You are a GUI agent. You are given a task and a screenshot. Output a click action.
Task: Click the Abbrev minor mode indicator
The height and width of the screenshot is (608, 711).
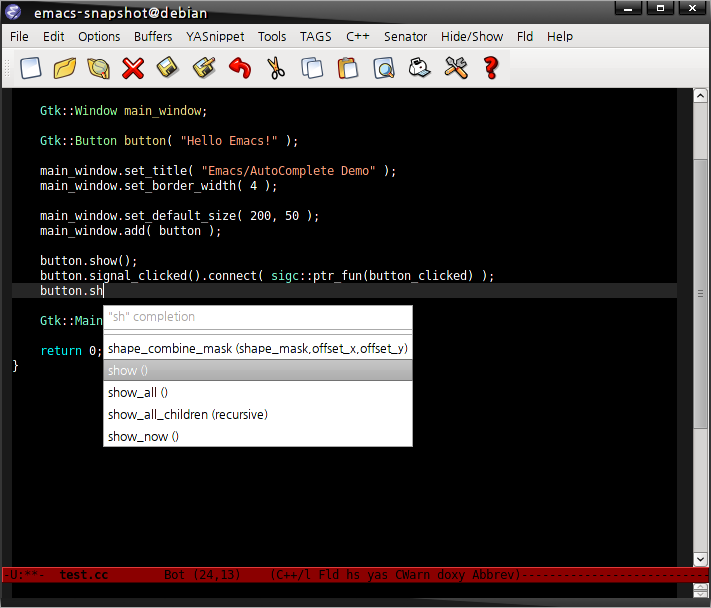tap(493, 575)
